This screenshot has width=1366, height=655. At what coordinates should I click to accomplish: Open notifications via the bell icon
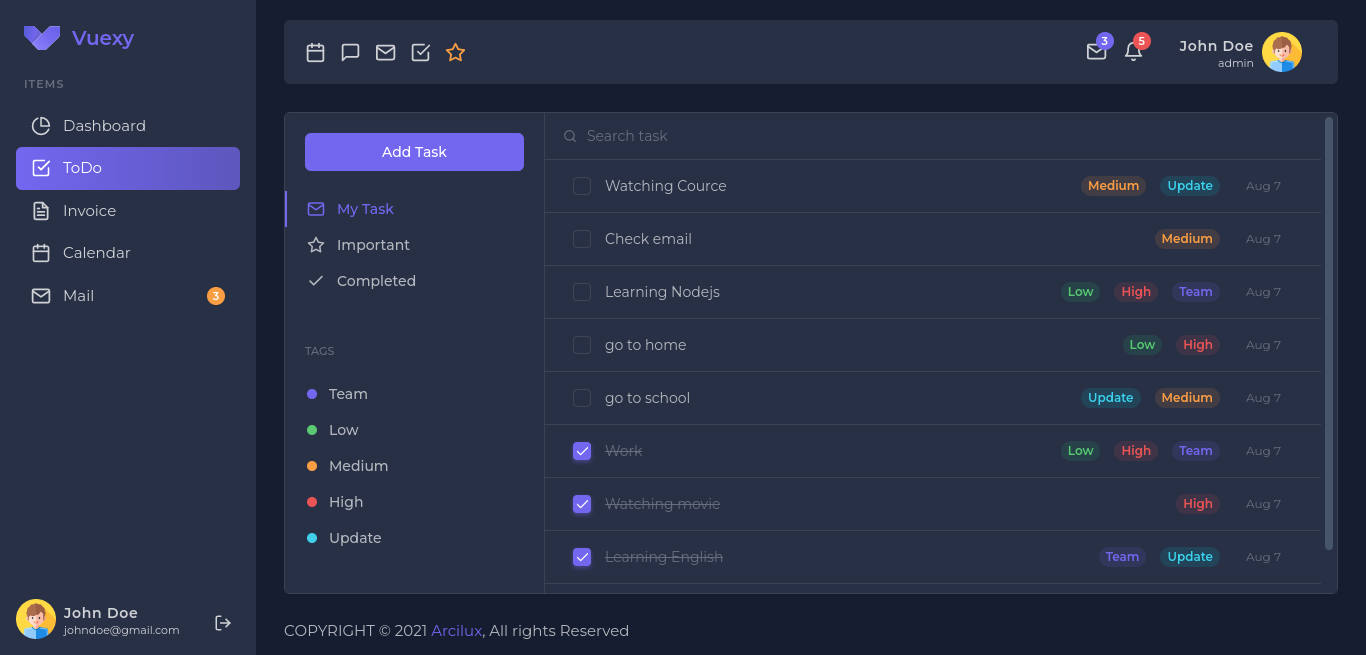point(1133,51)
